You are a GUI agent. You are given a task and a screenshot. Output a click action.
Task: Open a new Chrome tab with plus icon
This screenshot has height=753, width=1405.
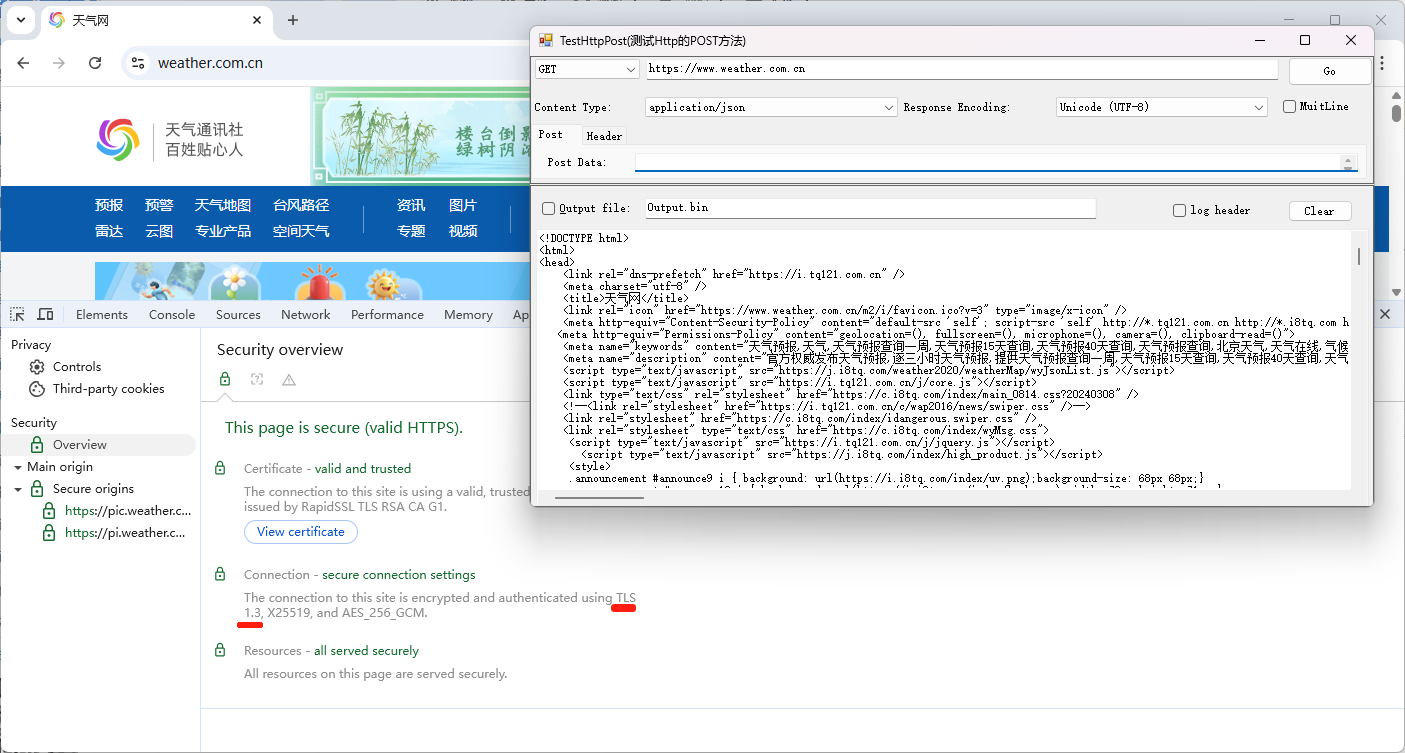pyautogui.click(x=293, y=20)
